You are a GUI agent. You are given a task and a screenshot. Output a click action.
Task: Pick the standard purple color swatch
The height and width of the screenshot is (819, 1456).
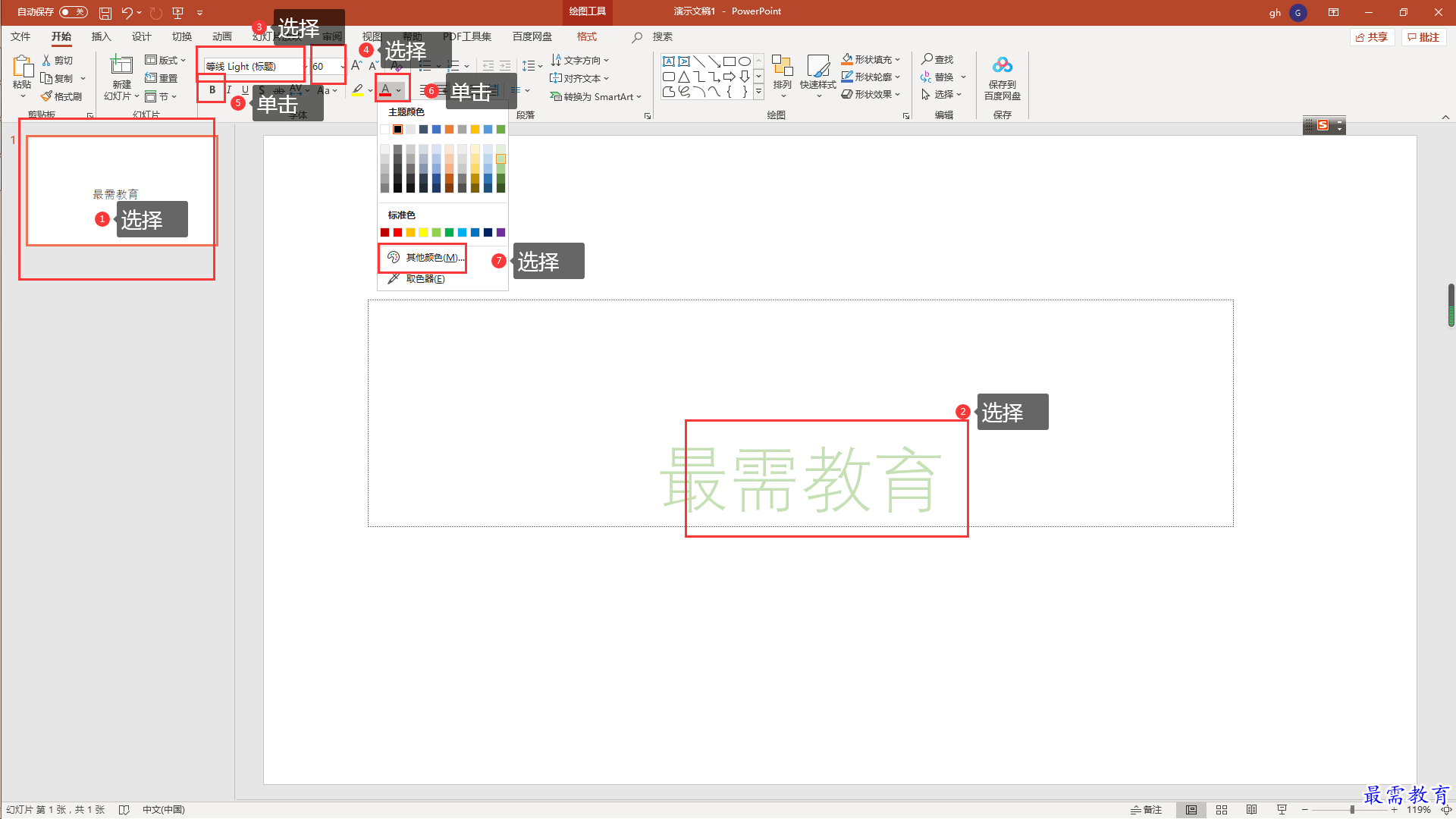pos(500,232)
